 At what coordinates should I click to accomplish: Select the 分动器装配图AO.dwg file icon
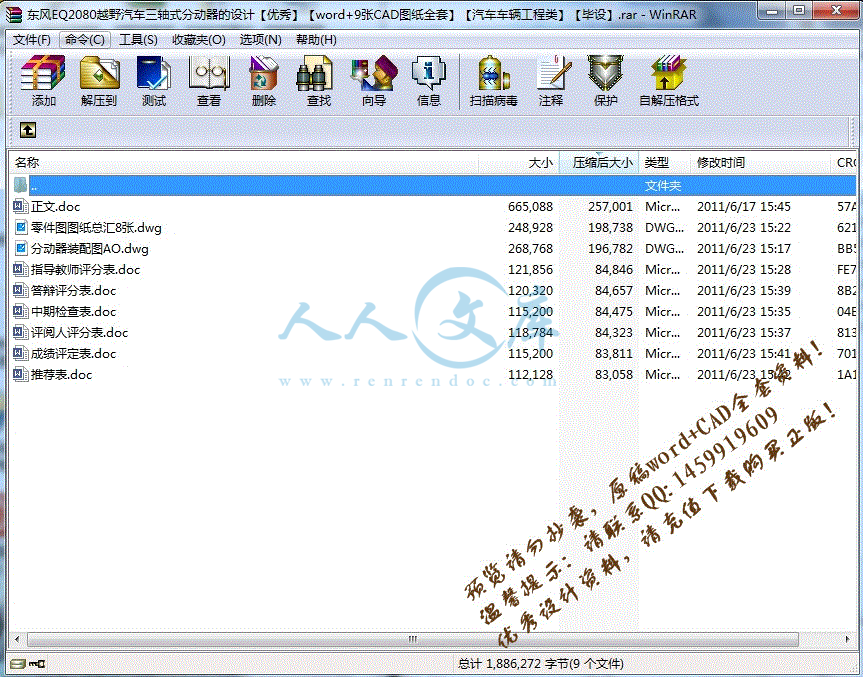20,248
